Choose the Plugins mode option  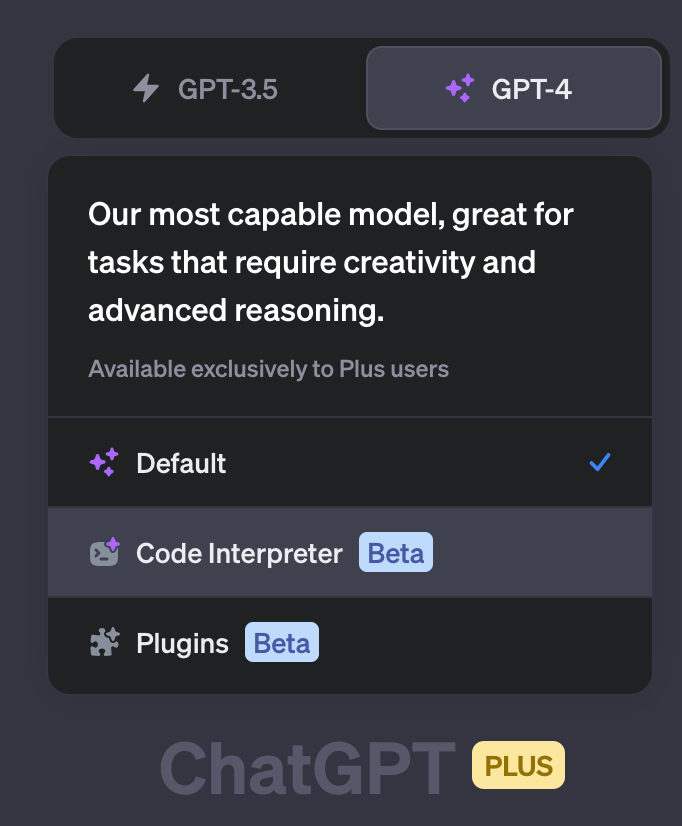click(350, 642)
